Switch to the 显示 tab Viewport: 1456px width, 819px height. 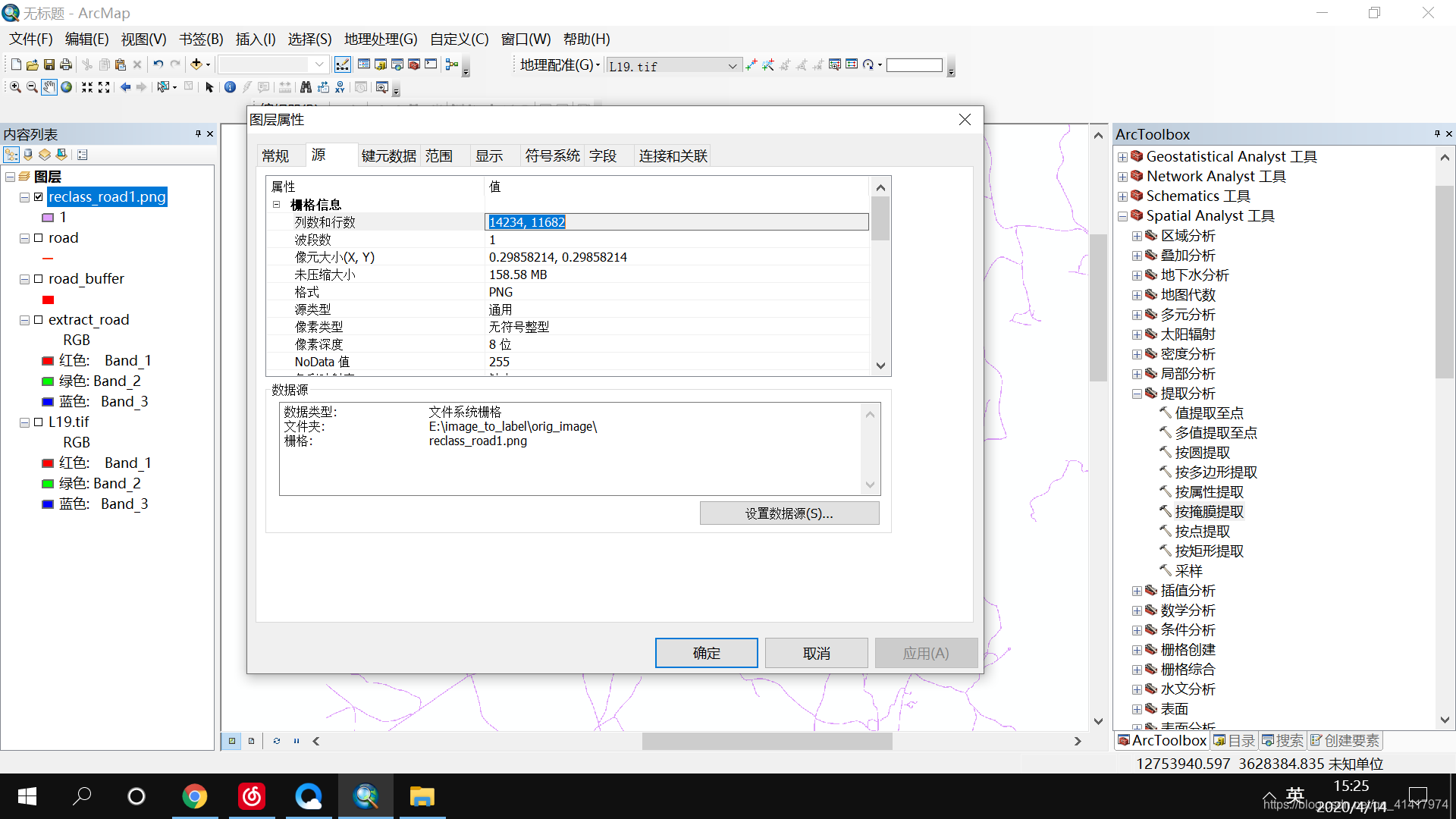pos(489,155)
